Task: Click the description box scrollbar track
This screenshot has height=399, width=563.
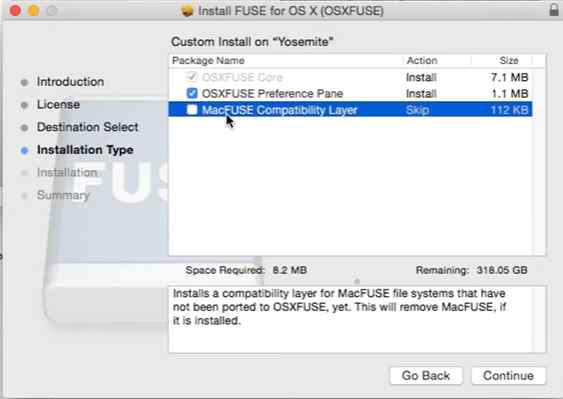Action: pos(539,320)
